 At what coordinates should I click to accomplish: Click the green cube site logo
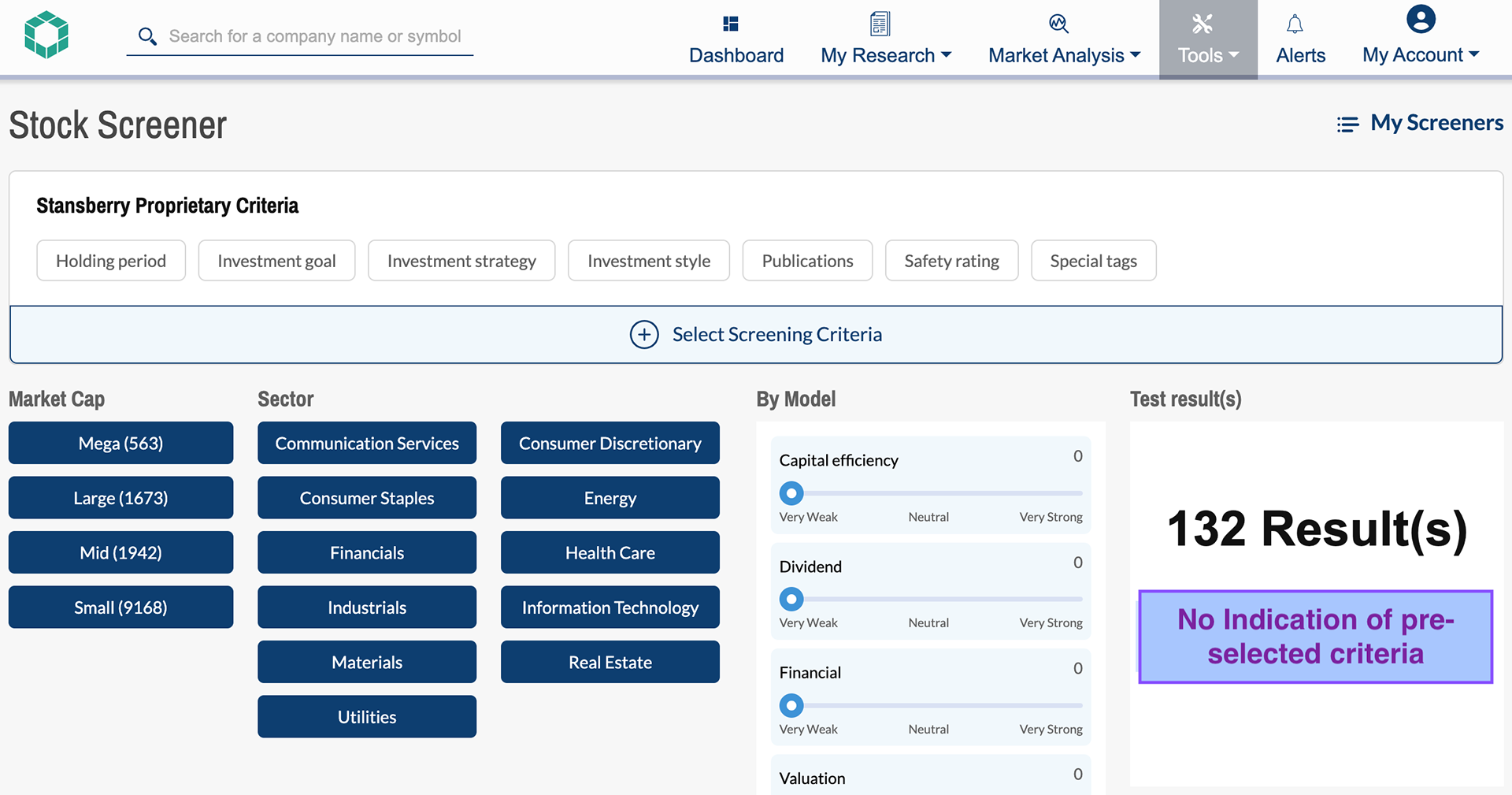click(46, 35)
